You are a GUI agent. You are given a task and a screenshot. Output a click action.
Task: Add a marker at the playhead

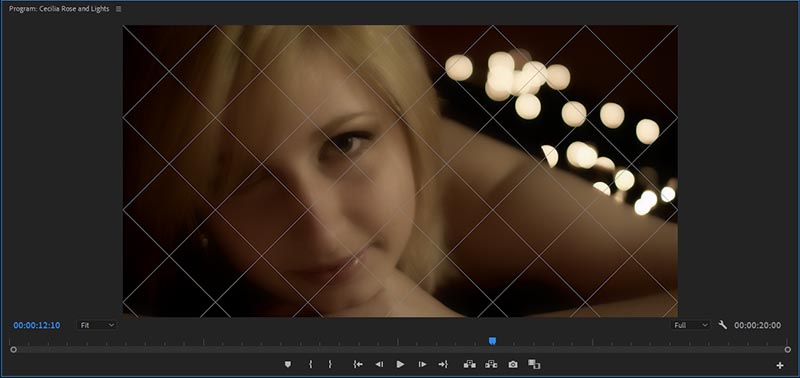click(x=288, y=364)
